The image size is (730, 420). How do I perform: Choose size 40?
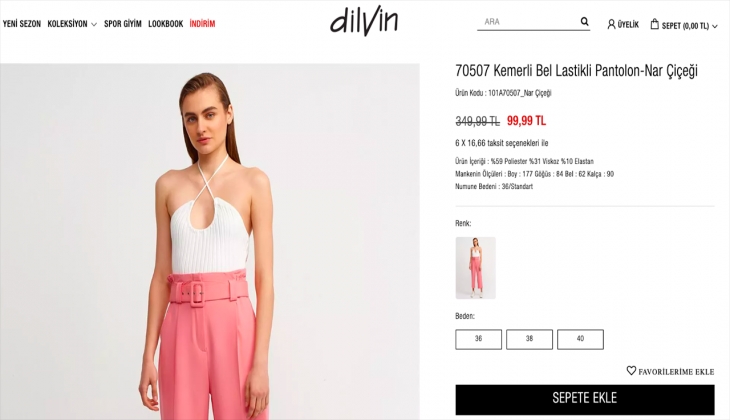pyautogui.click(x=580, y=339)
